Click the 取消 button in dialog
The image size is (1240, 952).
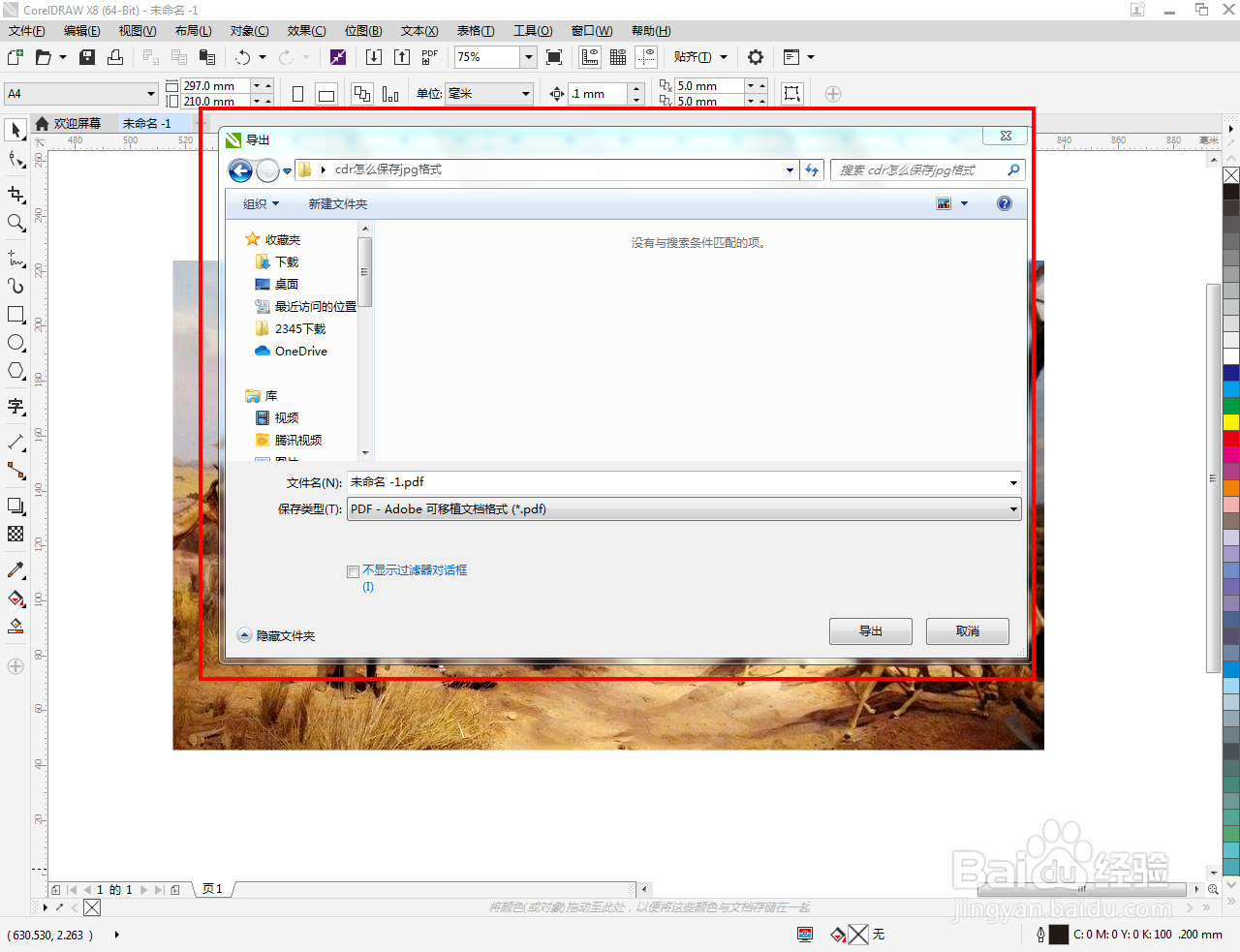[x=968, y=631]
